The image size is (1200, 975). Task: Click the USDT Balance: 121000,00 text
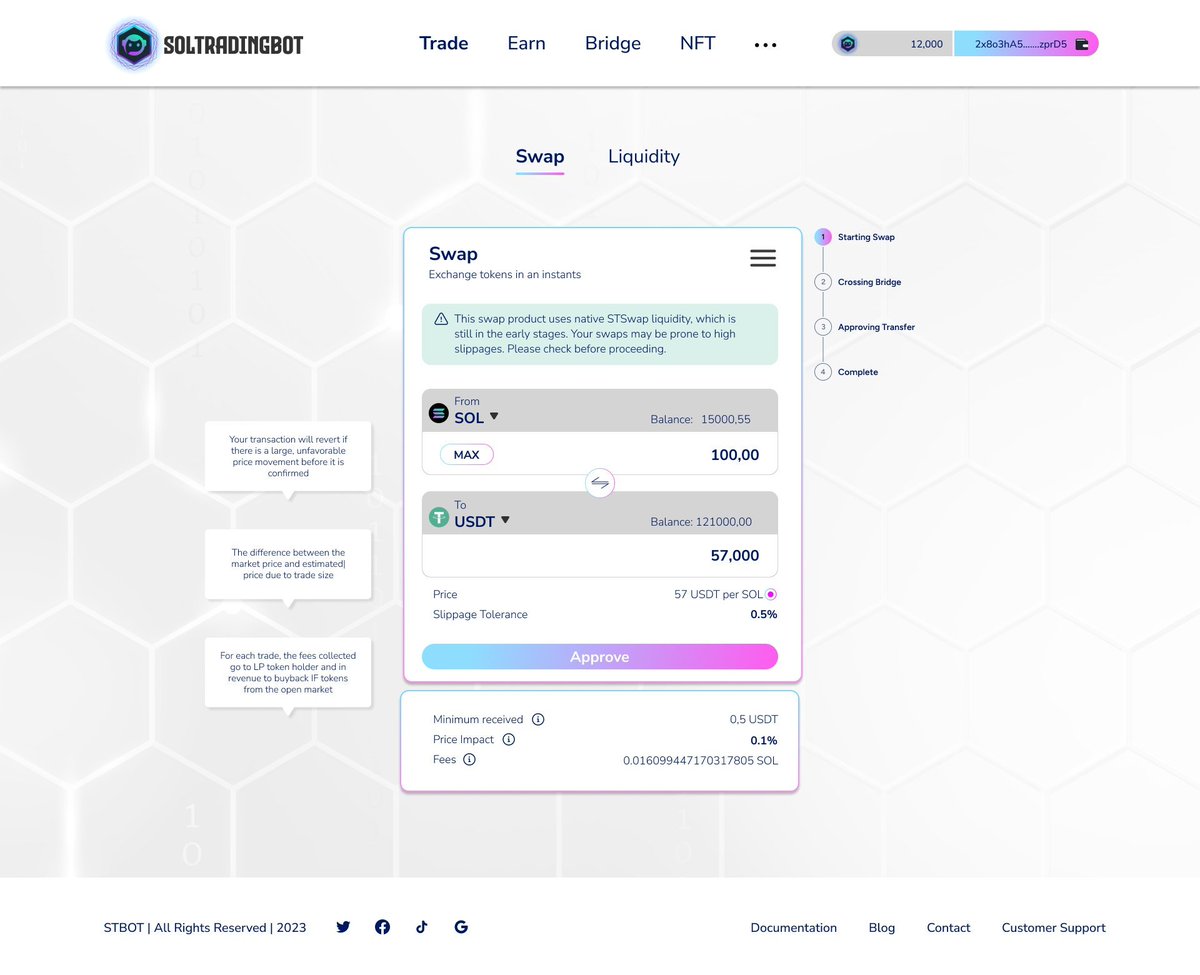[x=701, y=522]
